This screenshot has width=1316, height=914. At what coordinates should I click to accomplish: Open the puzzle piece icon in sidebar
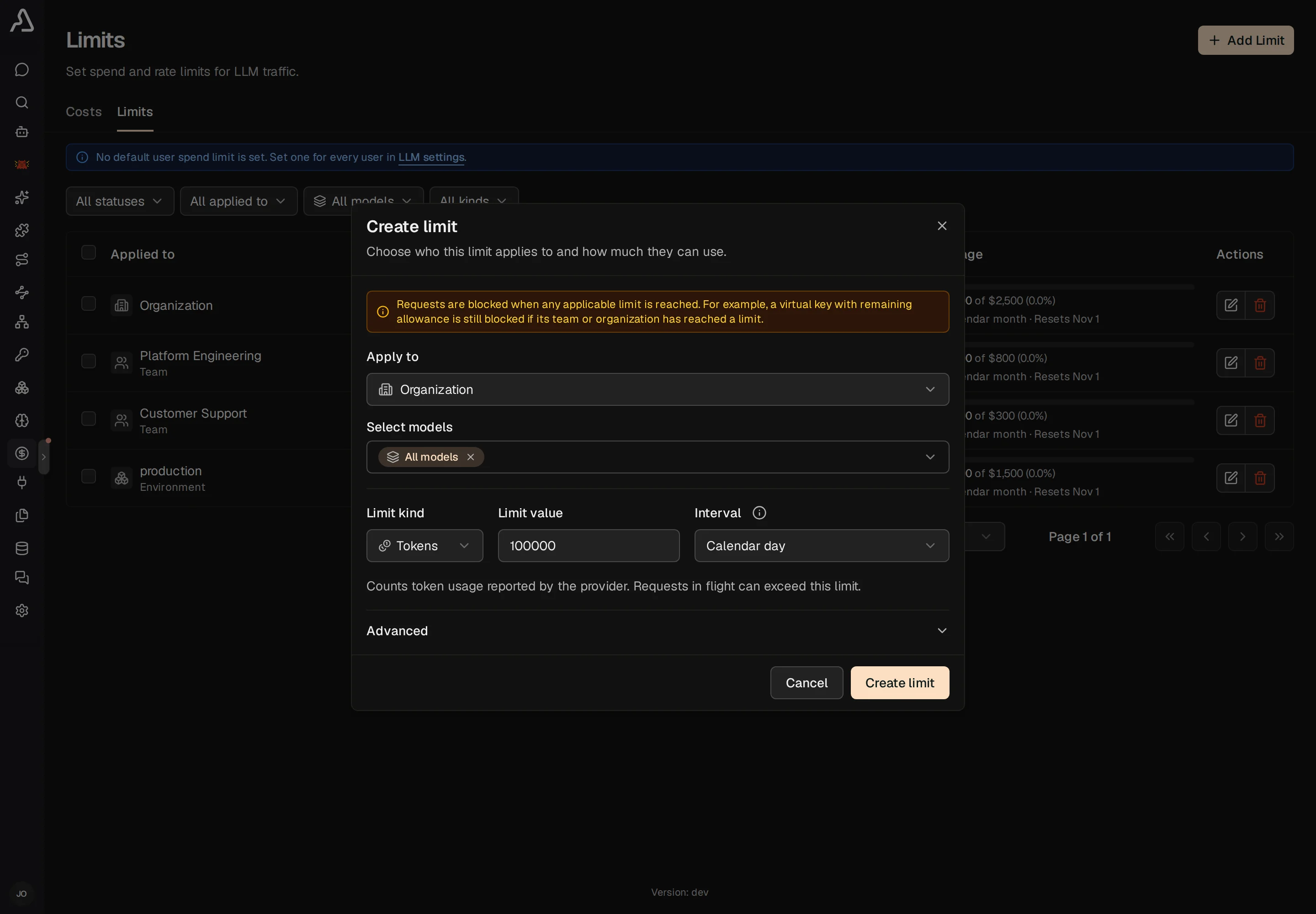(22, 230)
